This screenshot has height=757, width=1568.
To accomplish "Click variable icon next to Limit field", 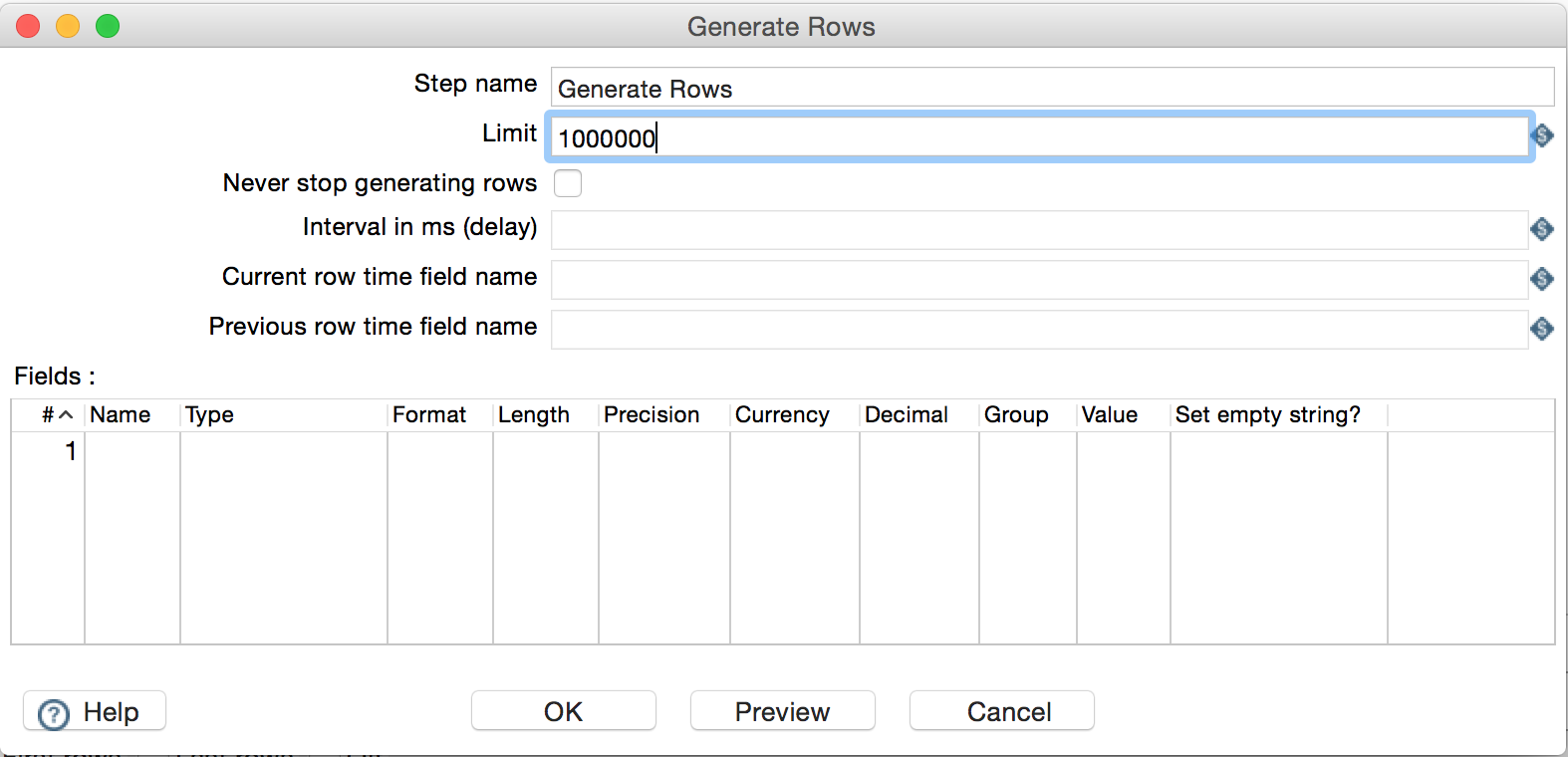I will click(x=1542, y=135).
